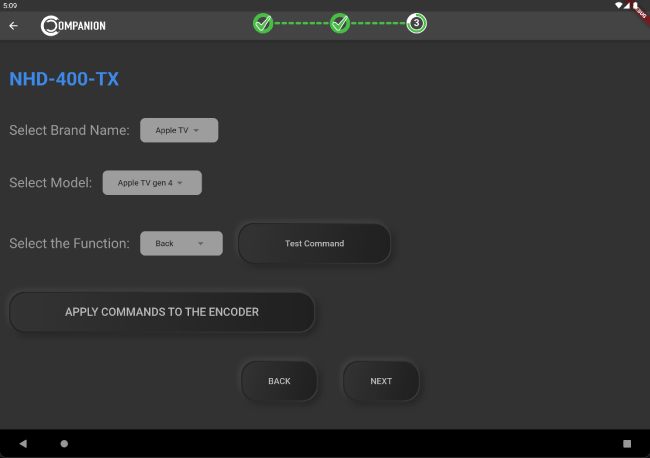Select the first completed step checkmark

click(x=263, y=23)
